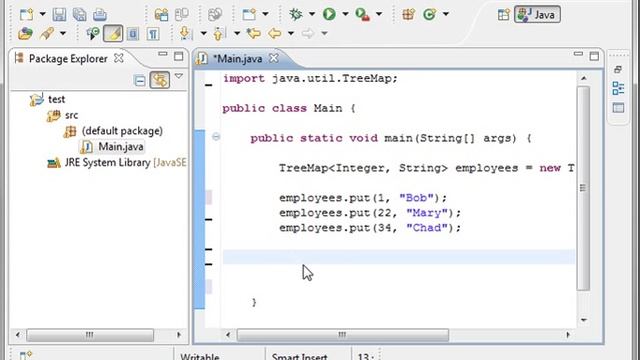
Task: Go Back with the yellow left arrow
Action: (x=275, y=33)
